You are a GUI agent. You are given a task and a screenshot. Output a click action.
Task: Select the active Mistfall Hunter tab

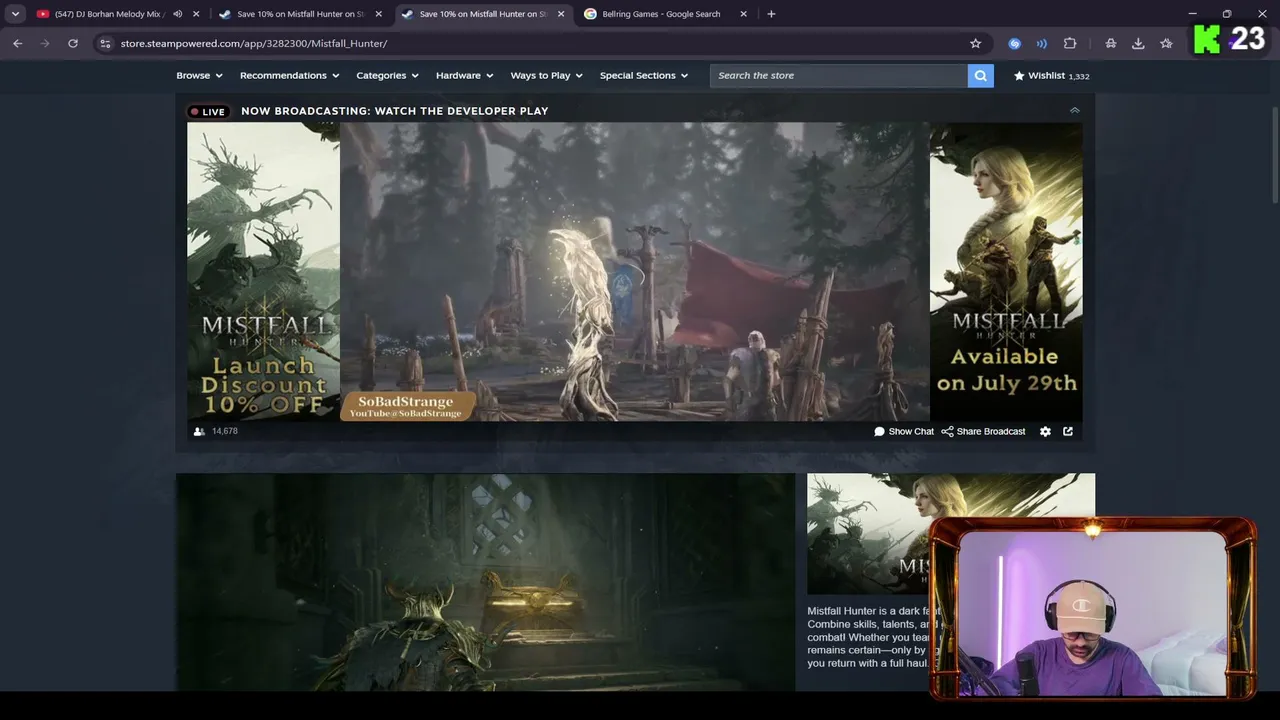483,14
